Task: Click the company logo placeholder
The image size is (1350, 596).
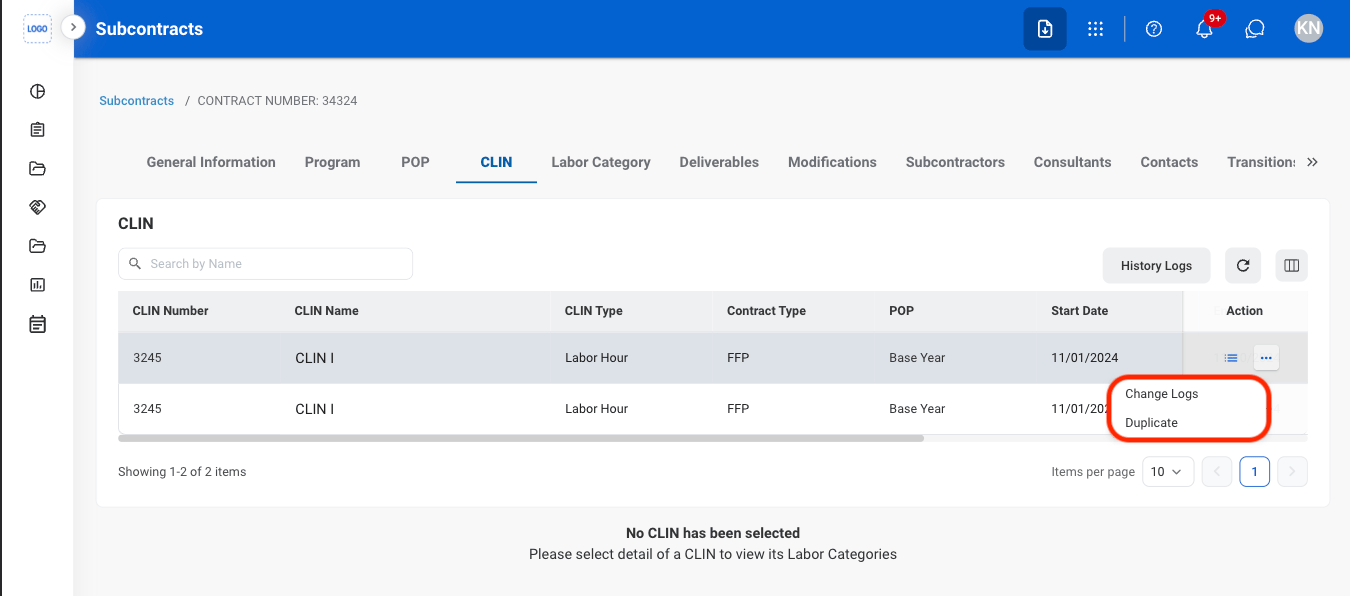Action: [37, 29]
